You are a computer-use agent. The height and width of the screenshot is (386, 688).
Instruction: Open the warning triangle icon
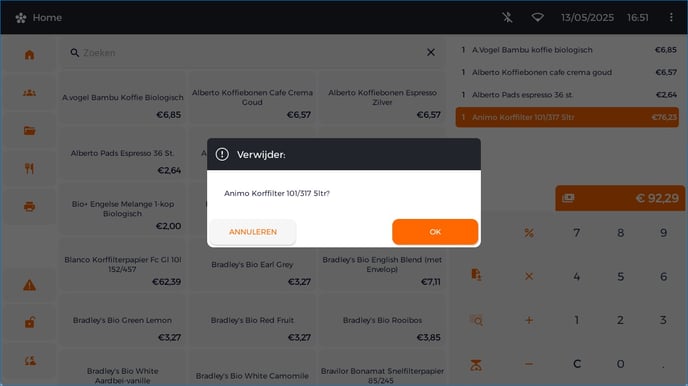[29, 285]
